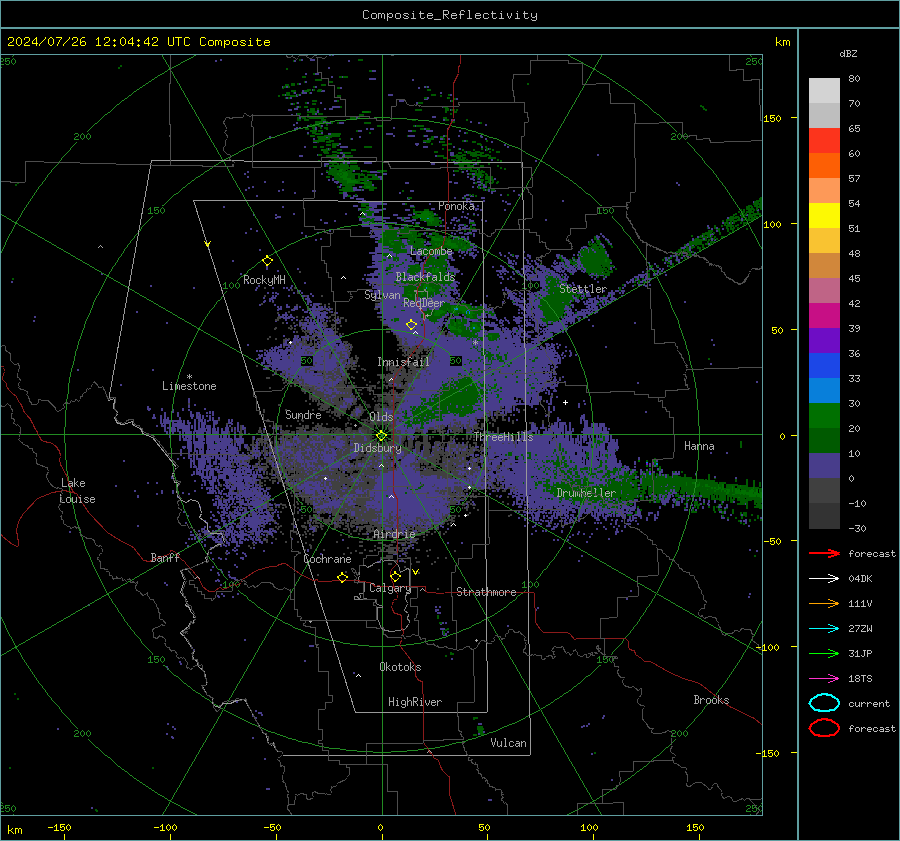This screenshot has width=900, height=841.
Task: Click the HighRiver label
Action: [x=415, y=702]
